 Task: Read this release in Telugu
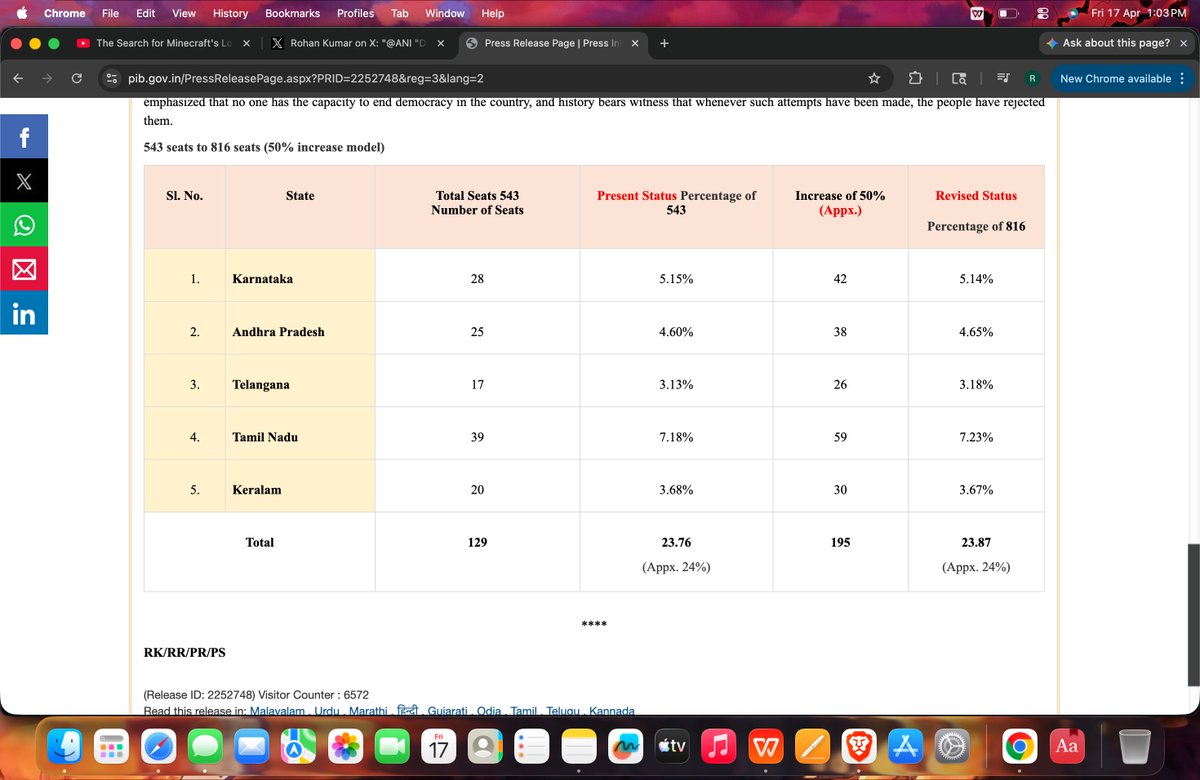tap(563, 711)
